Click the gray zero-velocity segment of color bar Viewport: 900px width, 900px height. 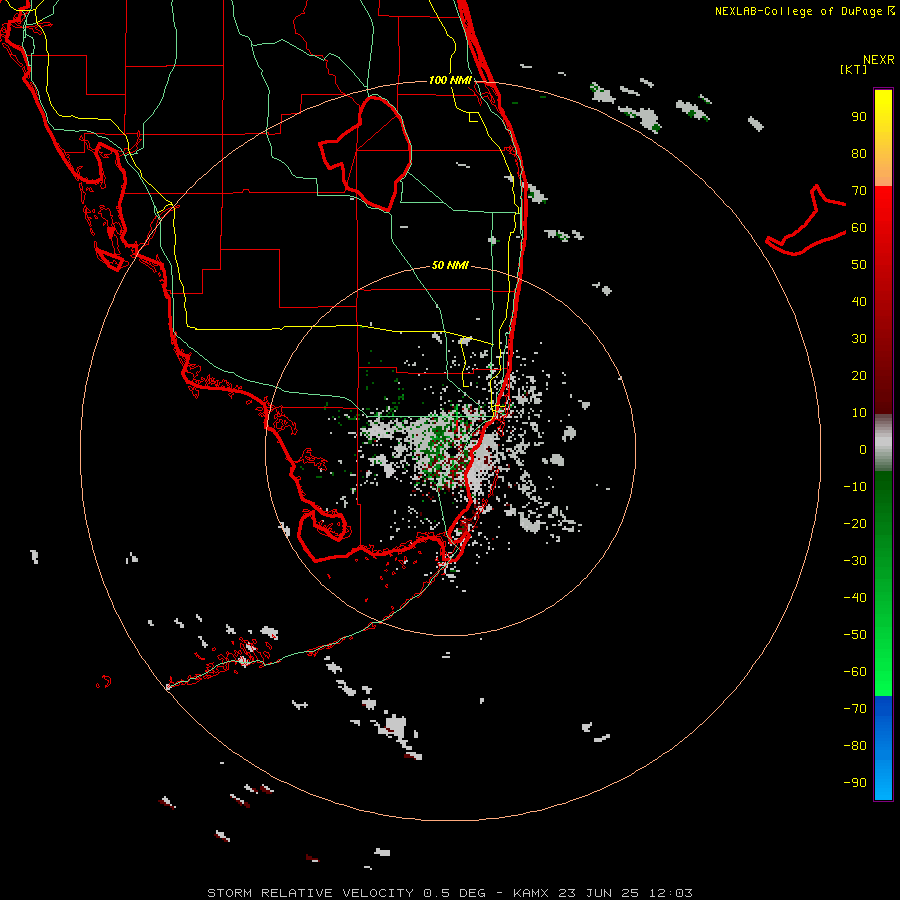tap(883, 443)
